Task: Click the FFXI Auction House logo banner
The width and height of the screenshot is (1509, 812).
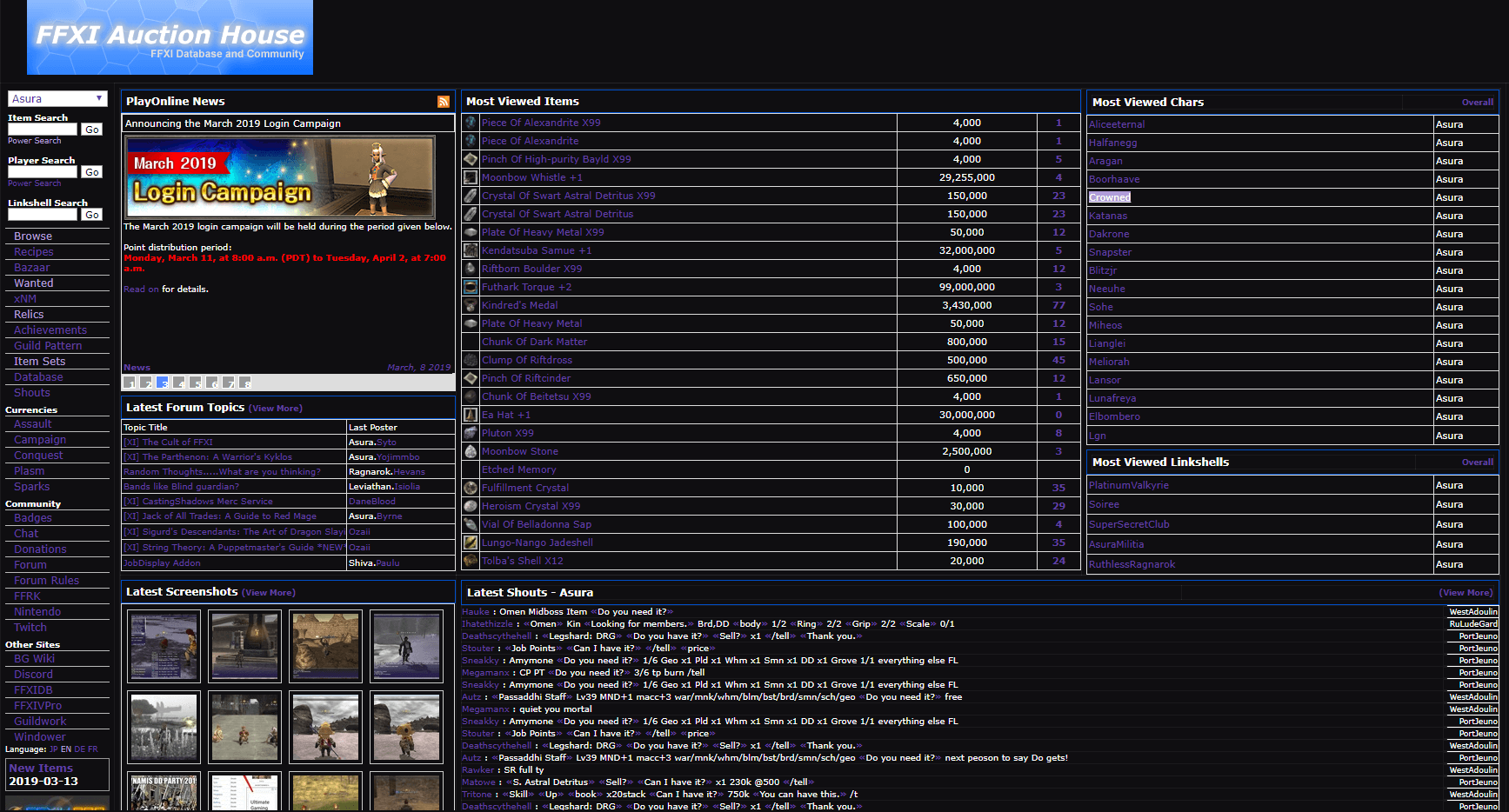Action: [x=169, y=37]
